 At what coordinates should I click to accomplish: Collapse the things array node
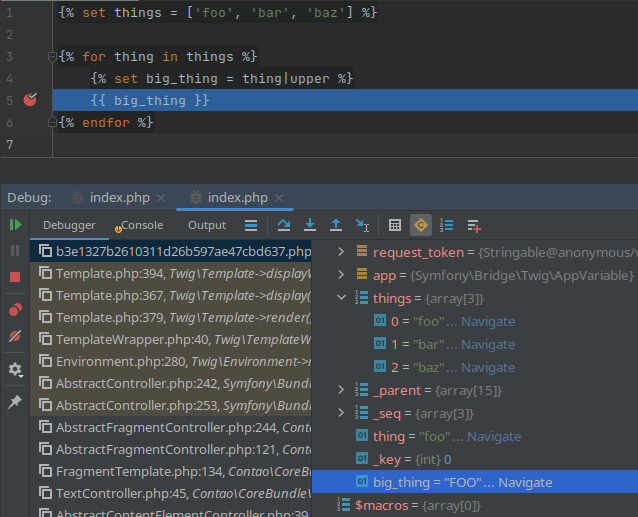(x=341, y=298)
